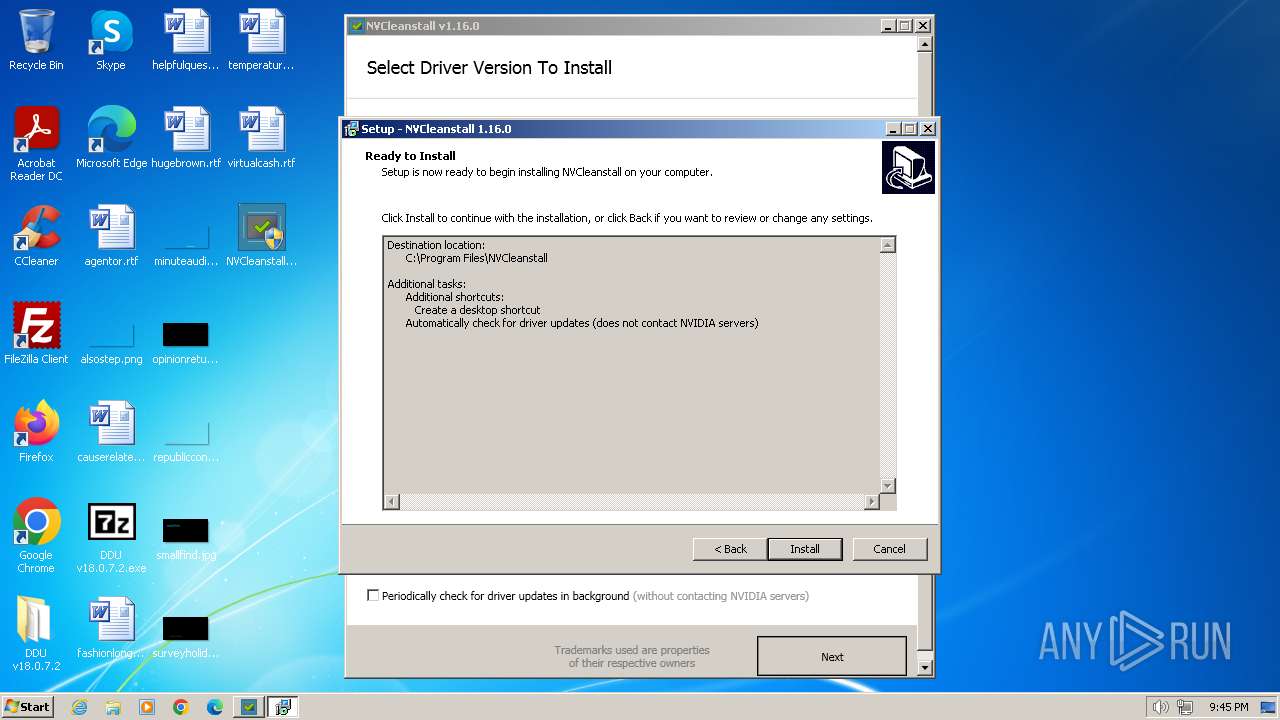The image size is (1280, 720).
Task: Click NVCleanstall window scrollbar down arrow
Action: [925, 667]
